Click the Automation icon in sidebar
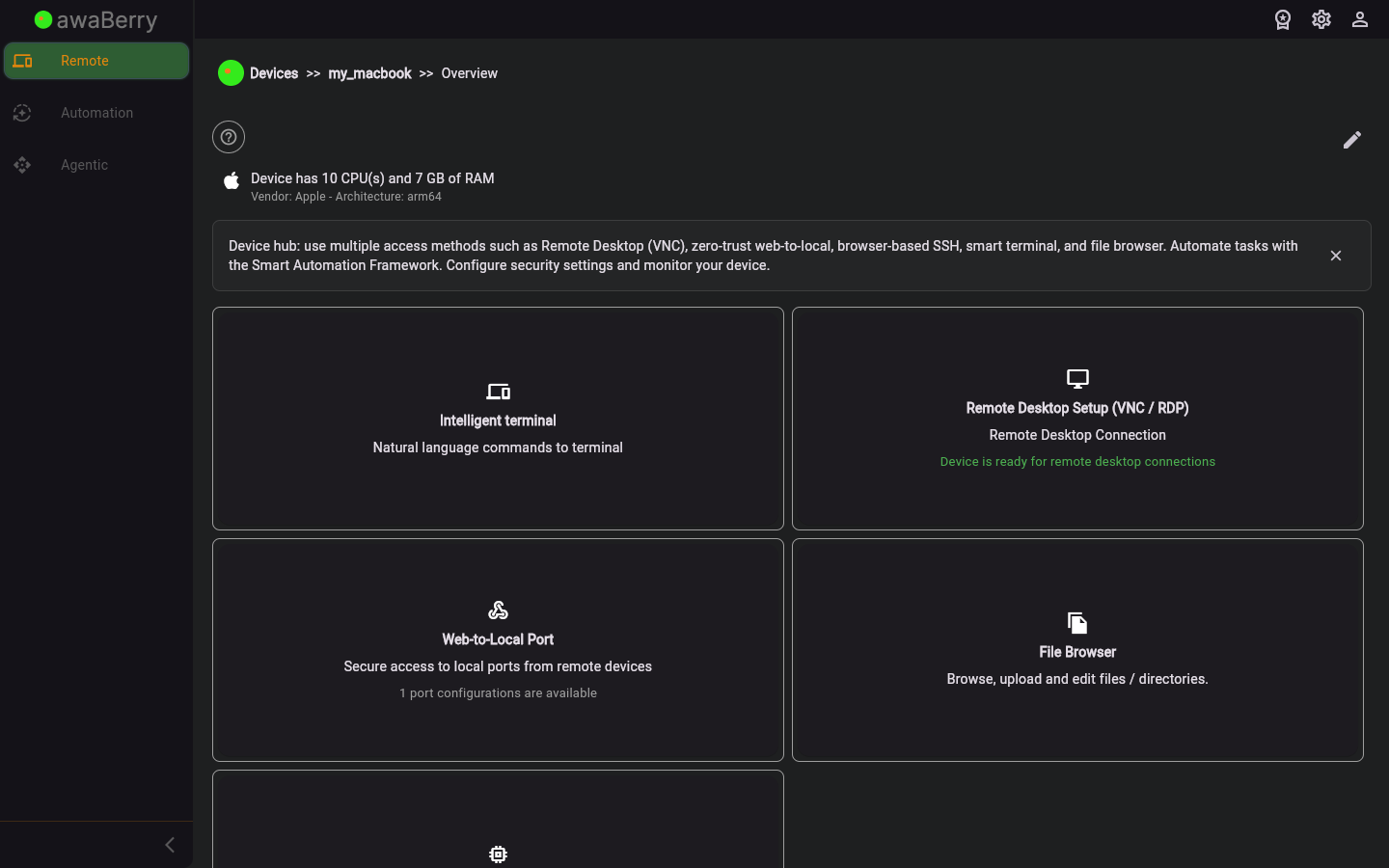Screen dimensions: 1389x868 22,113
